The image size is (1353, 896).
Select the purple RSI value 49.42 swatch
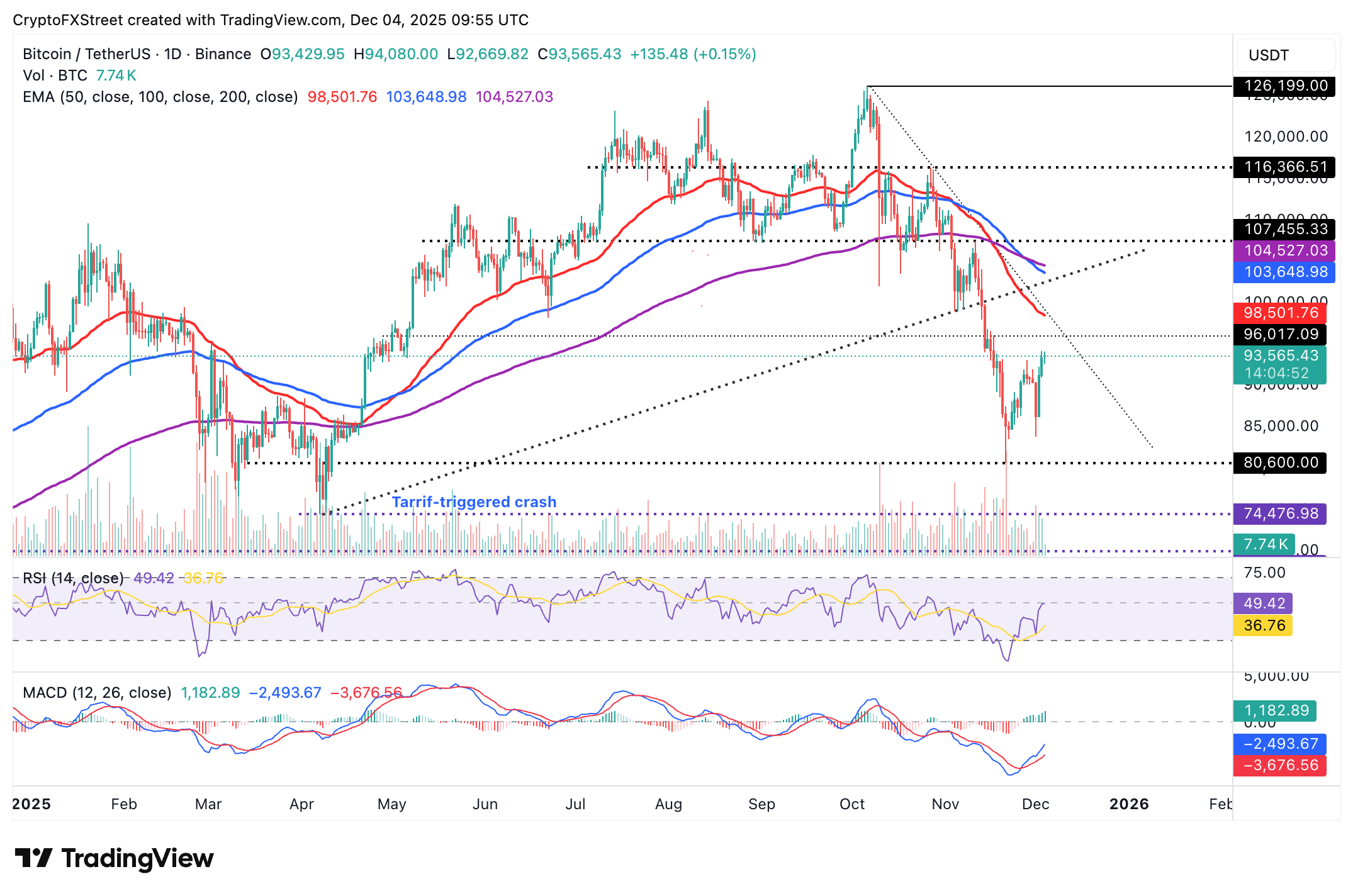[x=1263, y=604]
